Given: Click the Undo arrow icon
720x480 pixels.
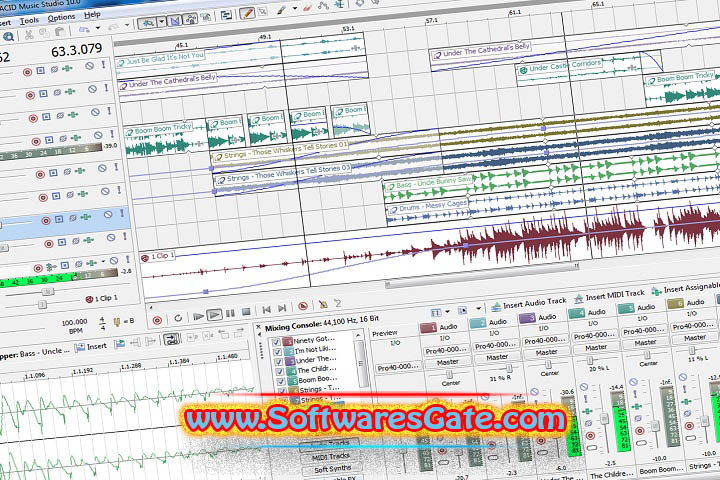Looking at the screenshot, I should 84,29.
